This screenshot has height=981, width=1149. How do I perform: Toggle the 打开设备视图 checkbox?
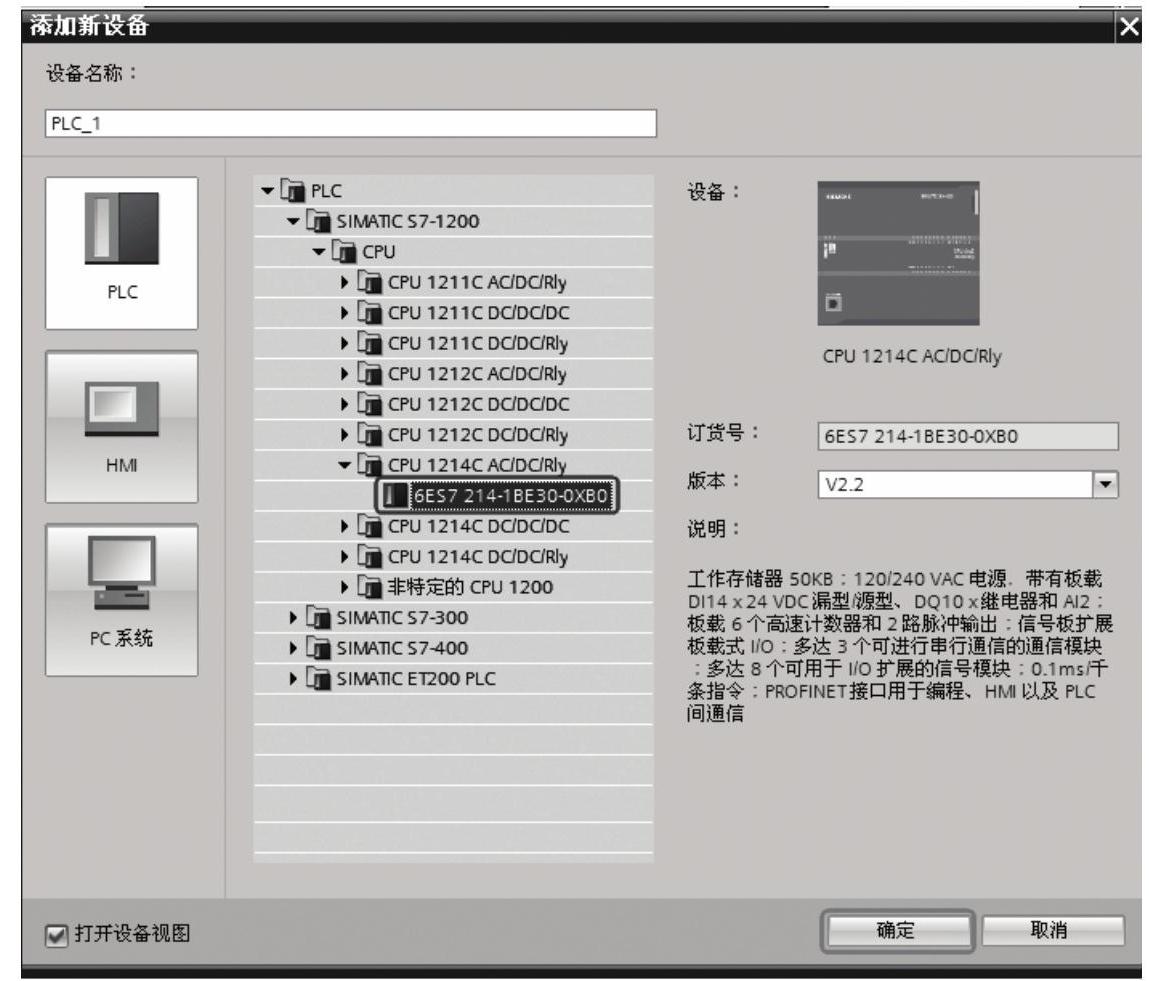[x=56, y=936]
